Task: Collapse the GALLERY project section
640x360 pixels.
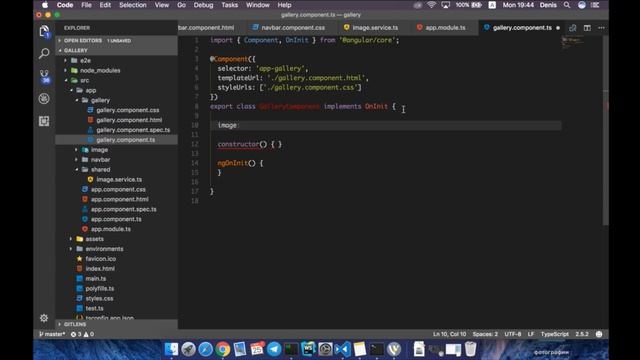Action: [116, 50]
